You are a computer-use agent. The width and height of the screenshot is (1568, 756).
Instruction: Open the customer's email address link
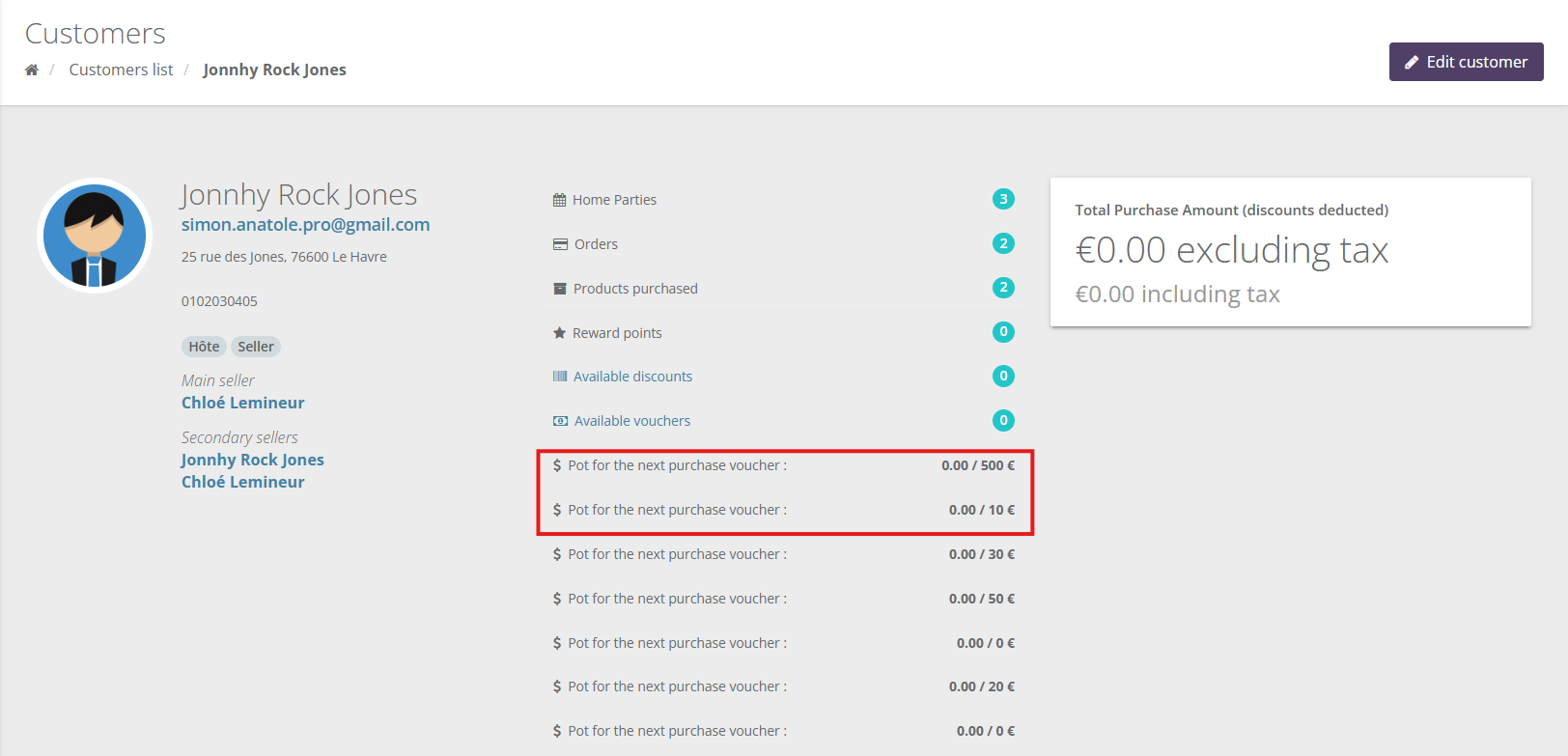(305, 224)
